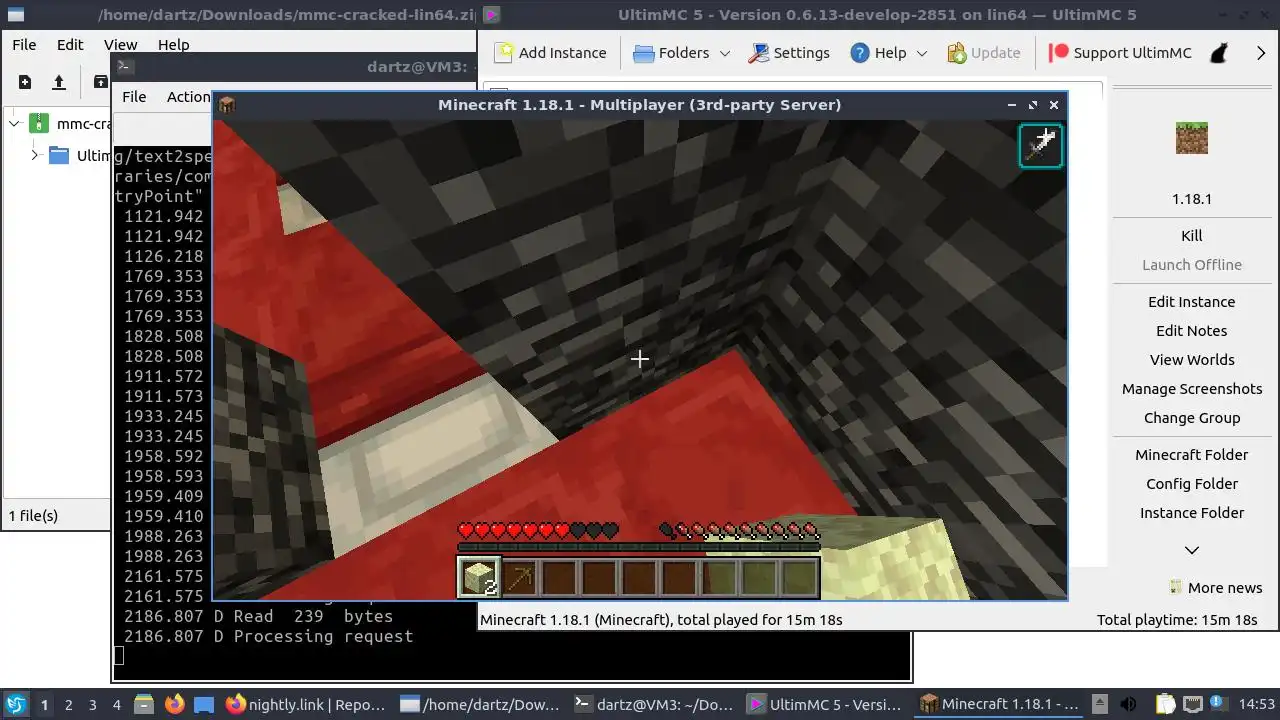
Task: Click the archive manager window menu icon
Action: pos(15,15)
